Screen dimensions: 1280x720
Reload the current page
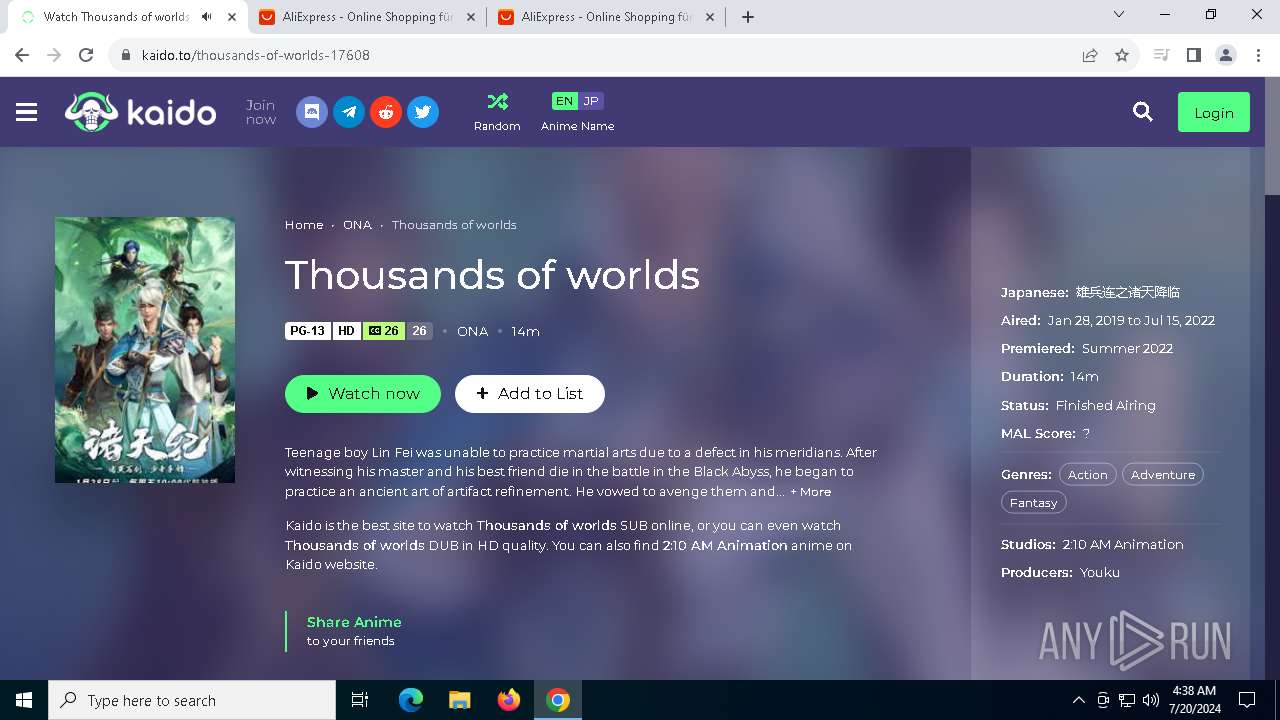coord(86,55)
